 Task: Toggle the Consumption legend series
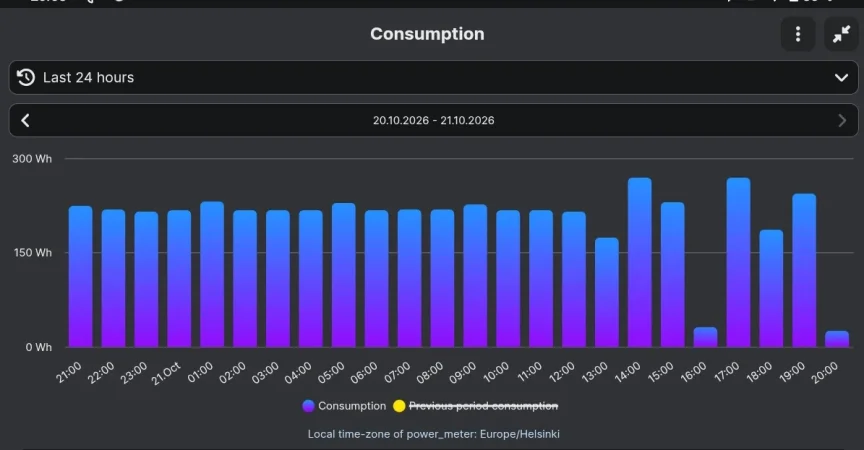[344, 406]
